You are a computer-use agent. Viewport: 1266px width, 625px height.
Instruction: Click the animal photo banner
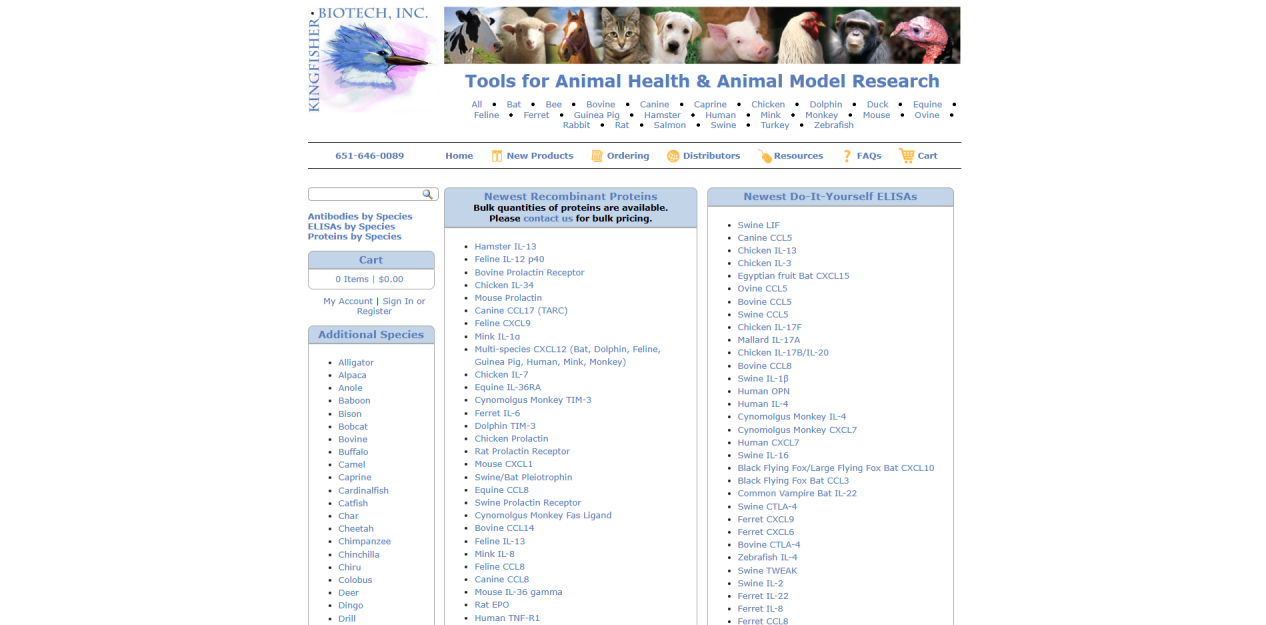pyautogui.click(x=701, y=36)
